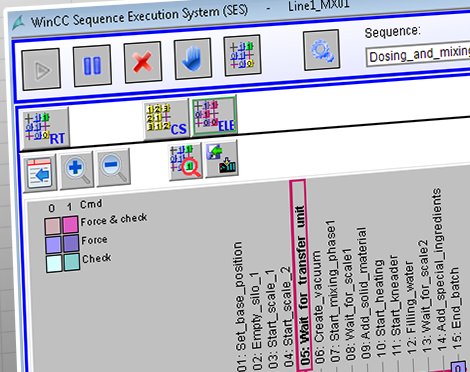Zoom in with the plus magnifier
Image resolution: width=470 pixels, height=372 pixels.
click(76, 169)
